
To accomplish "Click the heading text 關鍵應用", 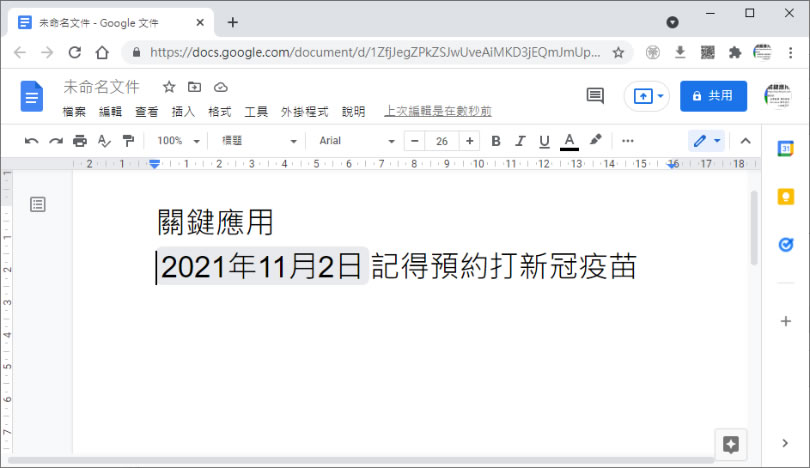I will [x=215, y=222].
